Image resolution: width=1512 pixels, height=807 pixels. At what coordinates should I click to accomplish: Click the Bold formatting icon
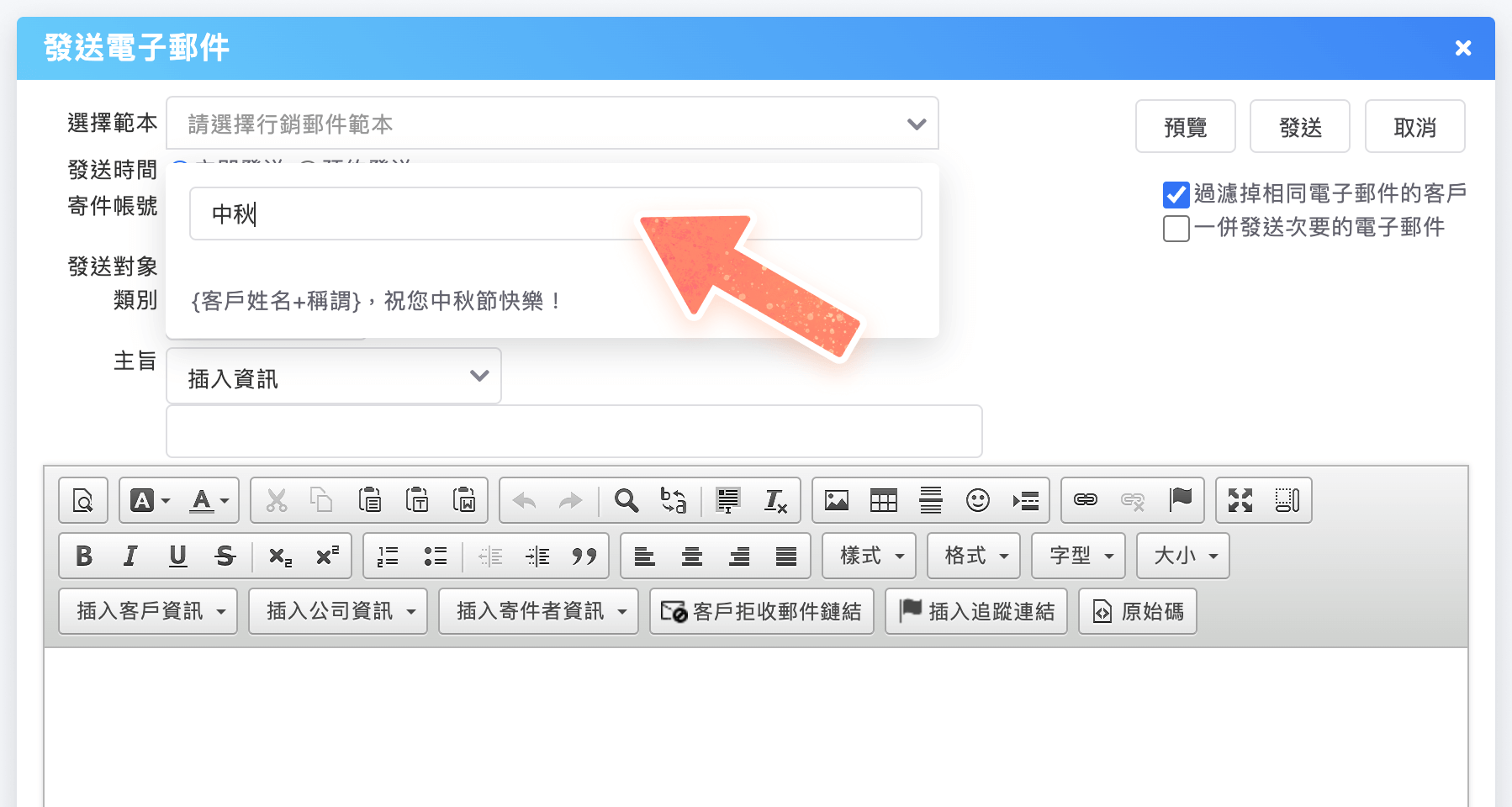pos(84,556)
